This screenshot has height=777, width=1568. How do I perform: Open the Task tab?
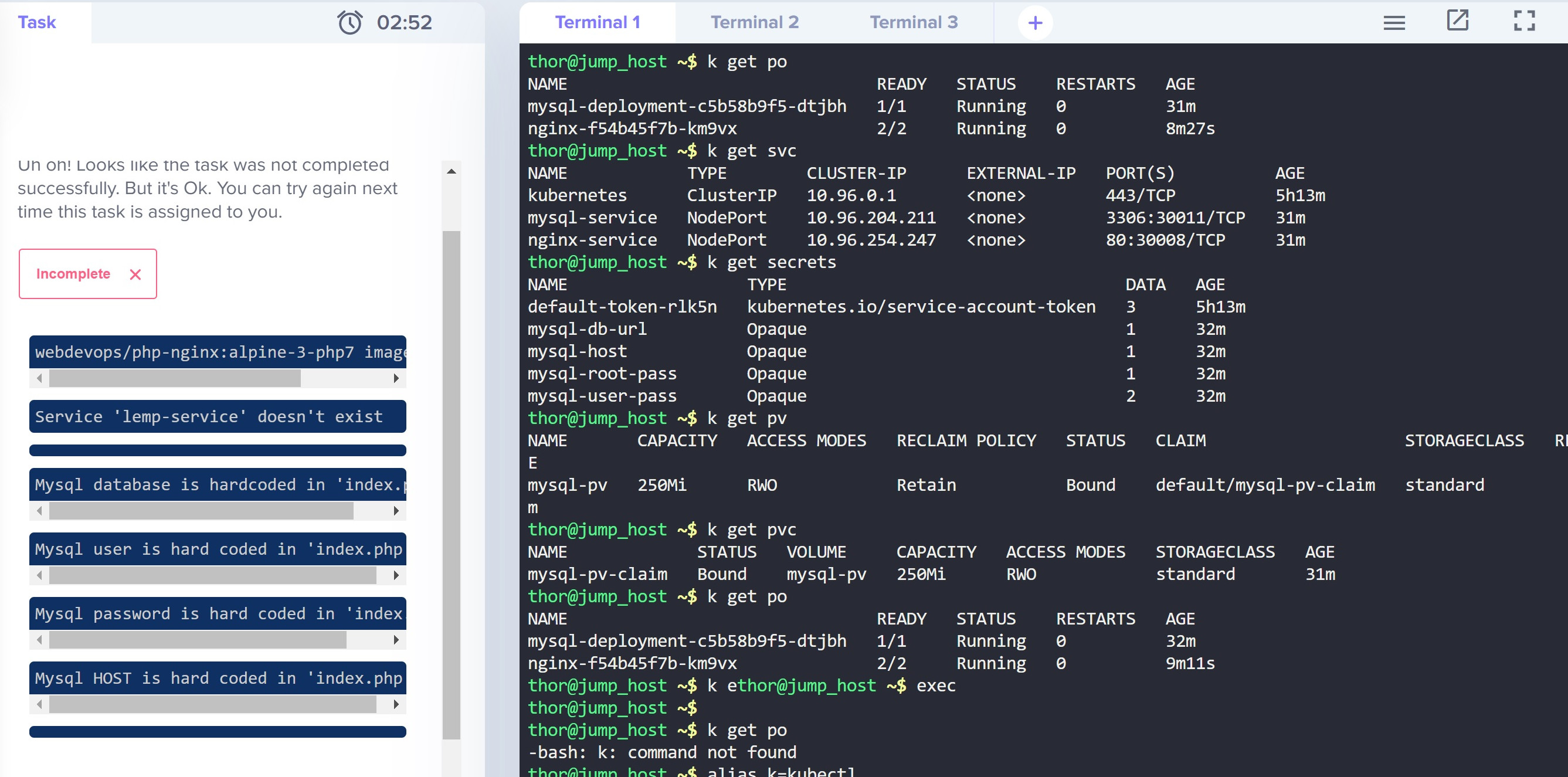(x=36, y=22)
